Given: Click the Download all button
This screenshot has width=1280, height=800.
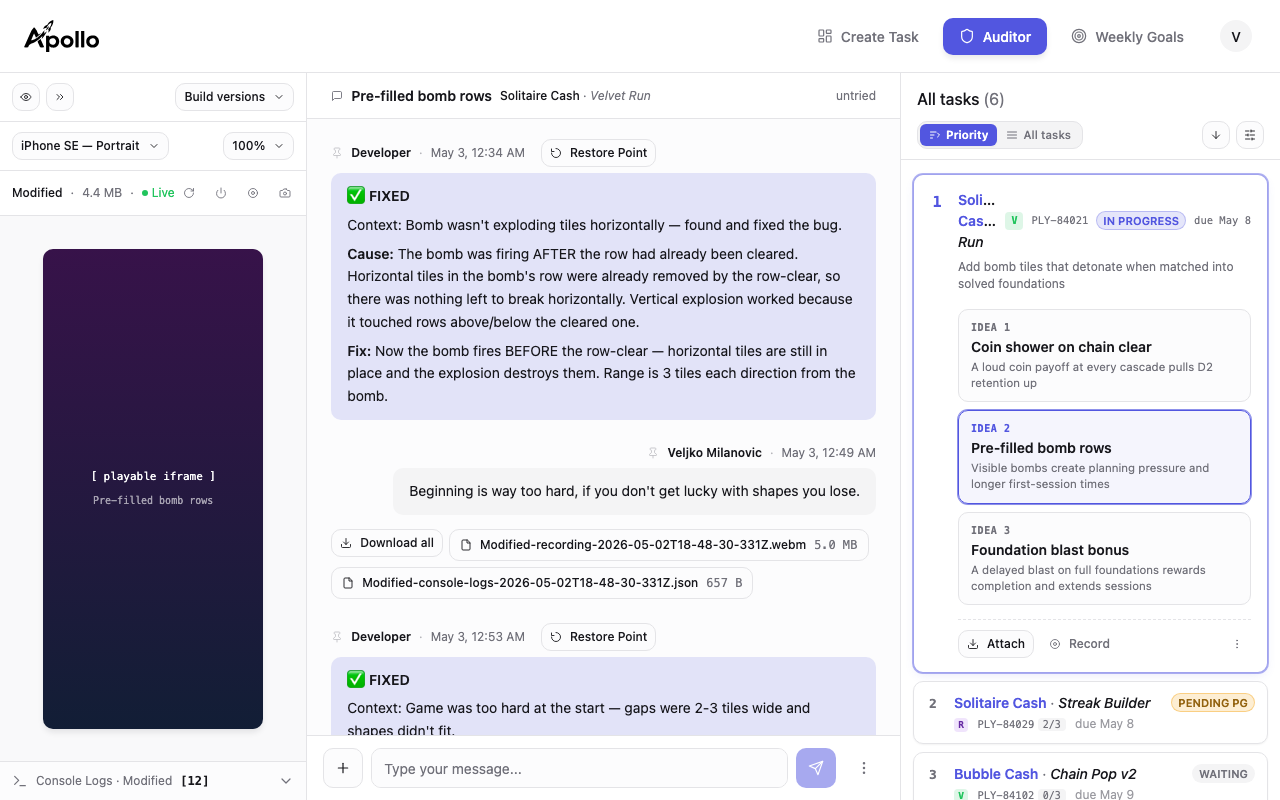Looking at the screenshot, I should point(387,543).
